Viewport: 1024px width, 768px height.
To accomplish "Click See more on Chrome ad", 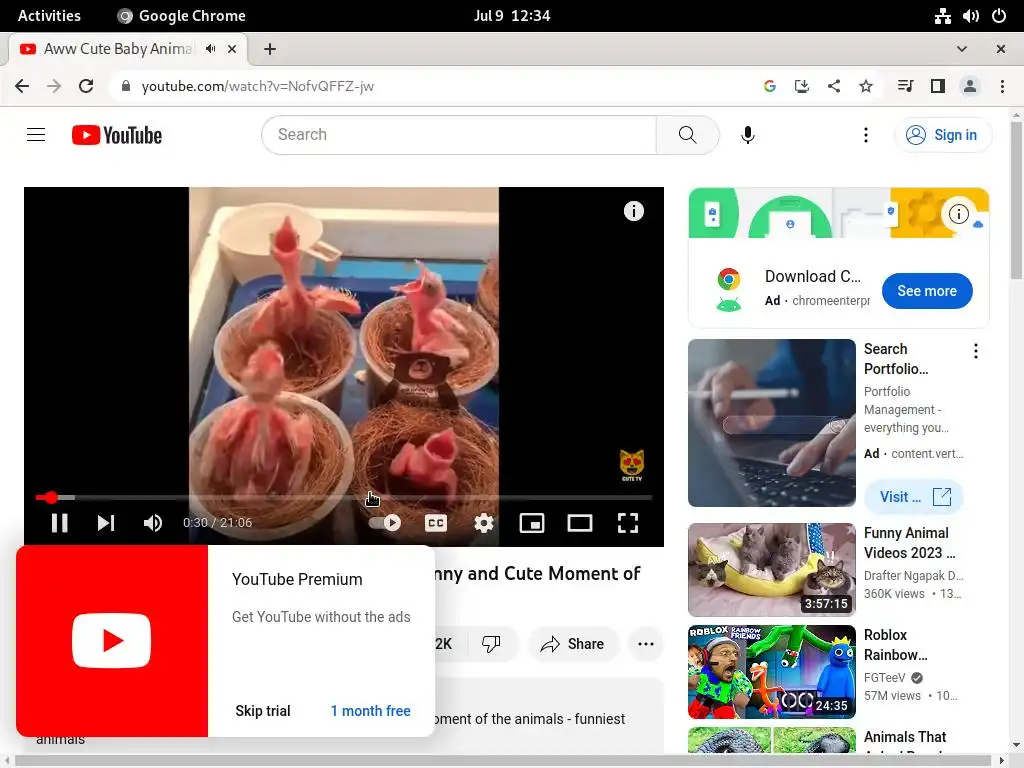I will pos(927,291).
